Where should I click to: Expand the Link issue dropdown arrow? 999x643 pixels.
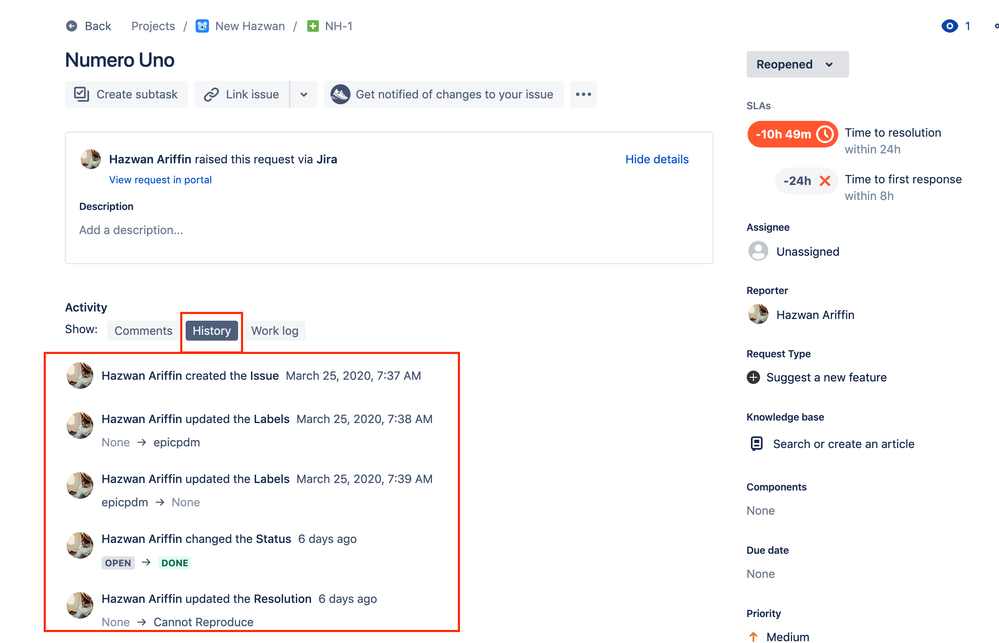(x=304, y=94)
